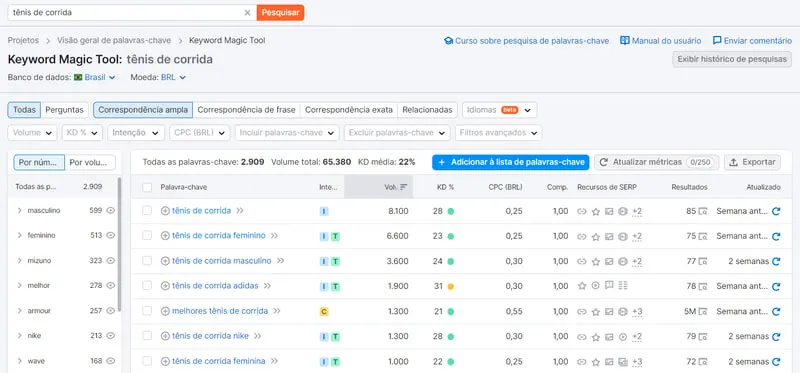Check the melhores tênis de corrida checkbox
This screenshot has width=800, height=373.
[x=147, y=311]
